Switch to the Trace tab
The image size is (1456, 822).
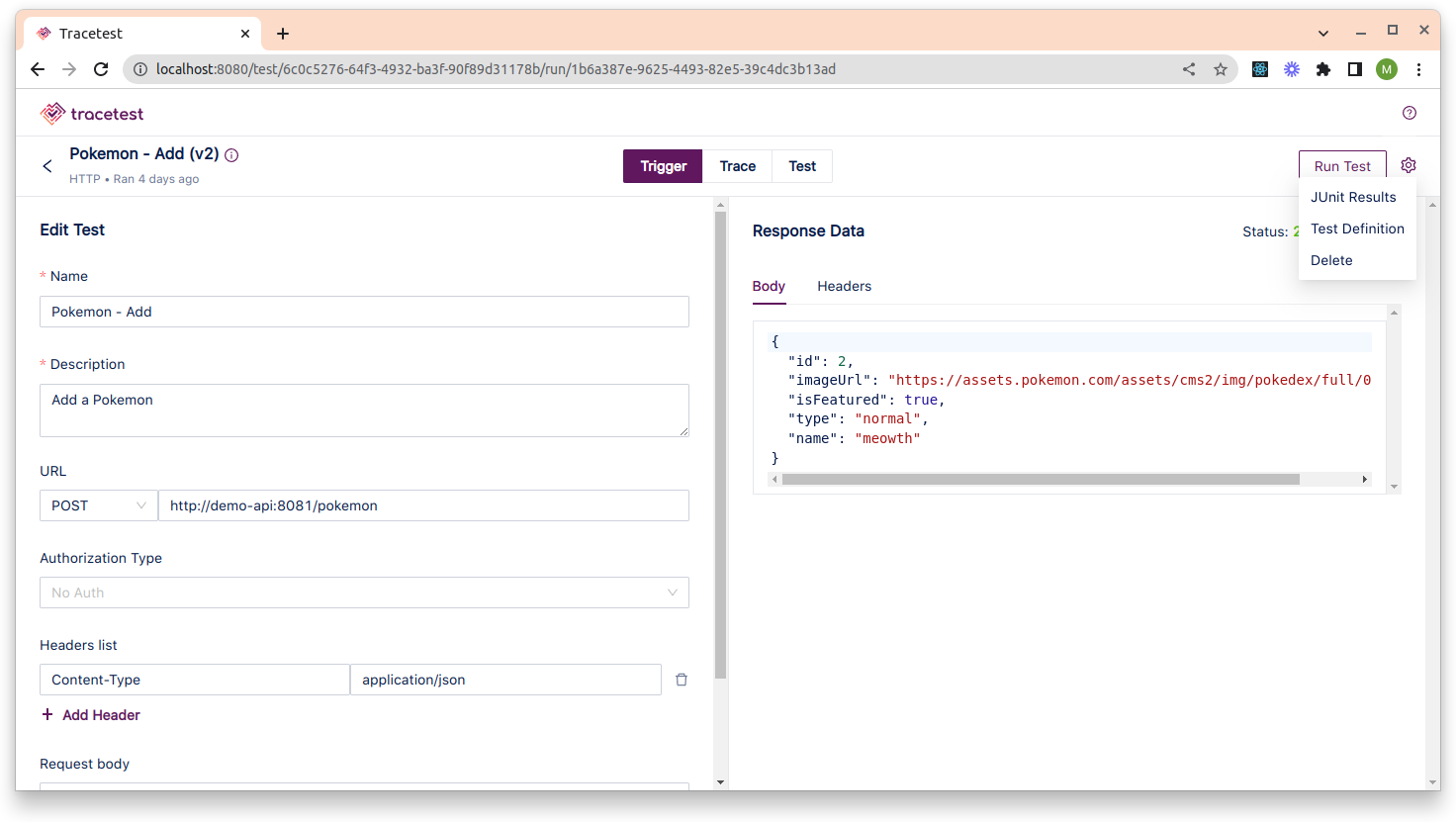pyautogui.click(x=738, y=166)
